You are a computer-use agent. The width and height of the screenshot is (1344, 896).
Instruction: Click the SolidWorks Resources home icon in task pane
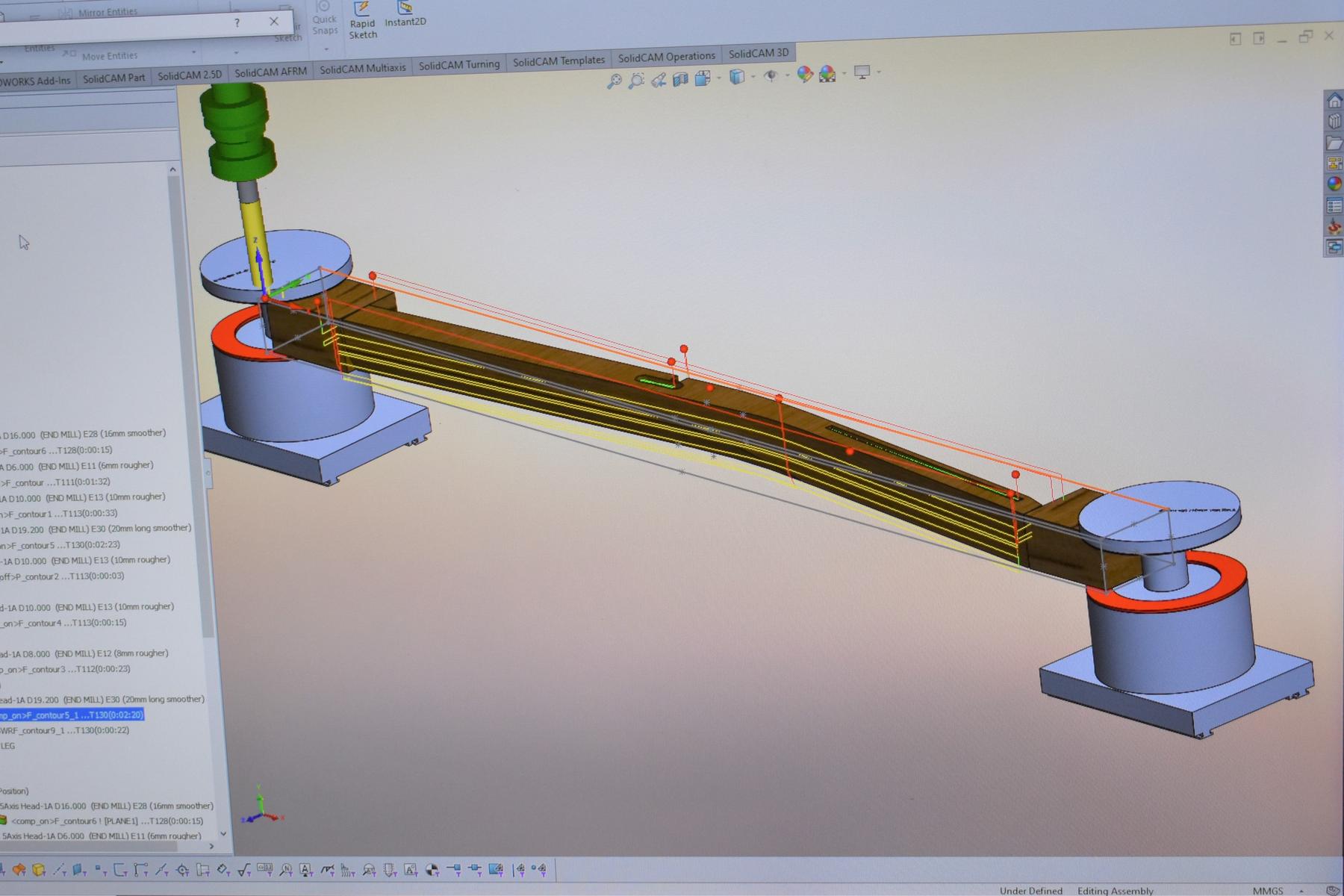(x=1334, y=100)
